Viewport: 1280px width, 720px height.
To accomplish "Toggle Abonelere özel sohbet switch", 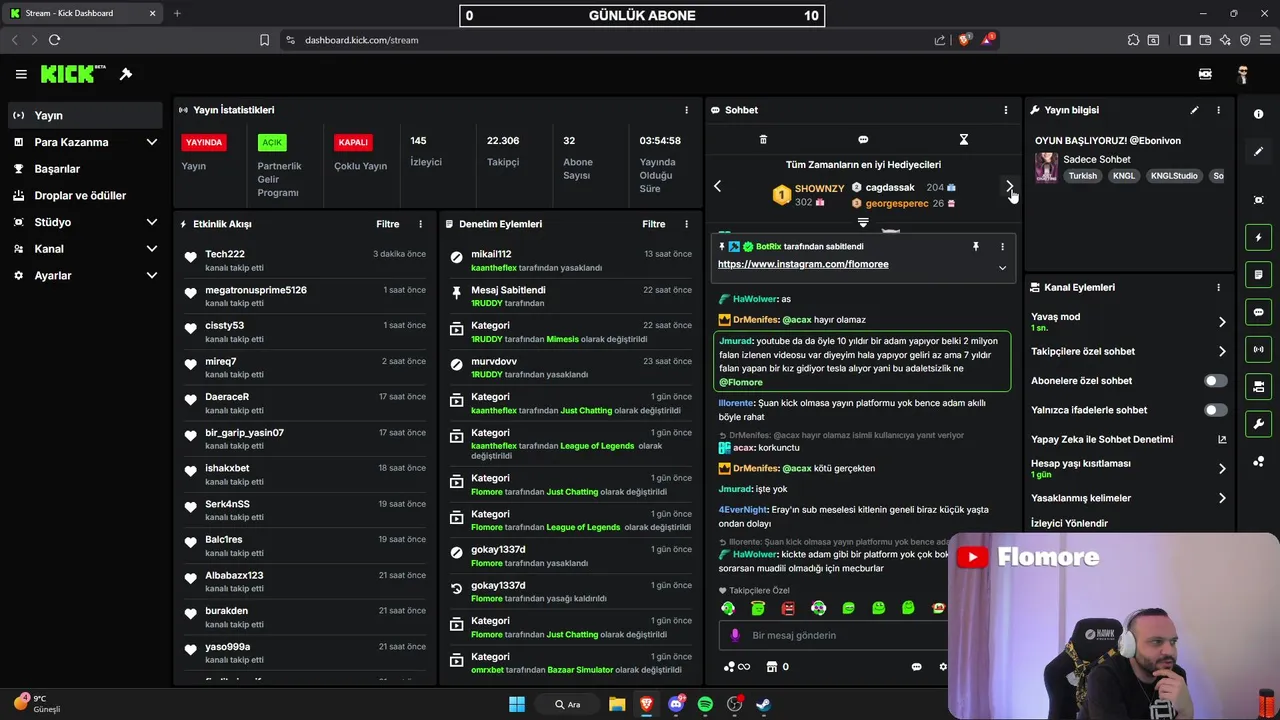I will click(1215, 381).
